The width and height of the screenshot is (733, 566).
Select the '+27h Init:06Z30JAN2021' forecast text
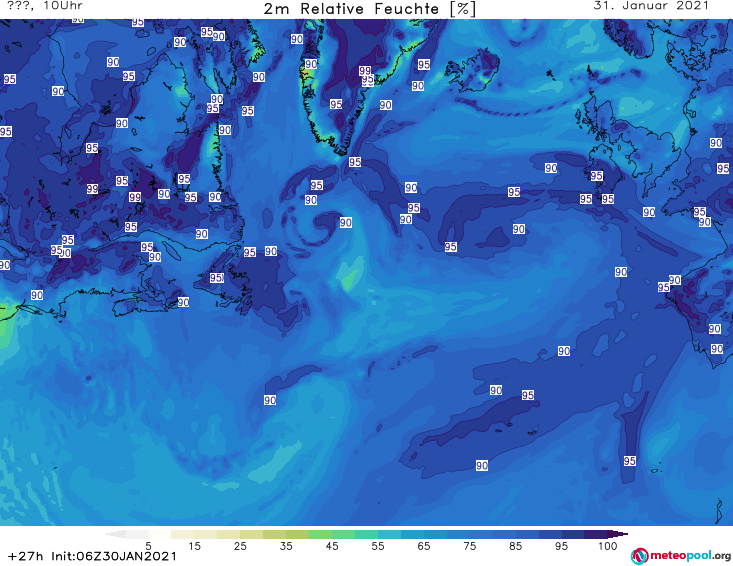click(x=93, y=556)
